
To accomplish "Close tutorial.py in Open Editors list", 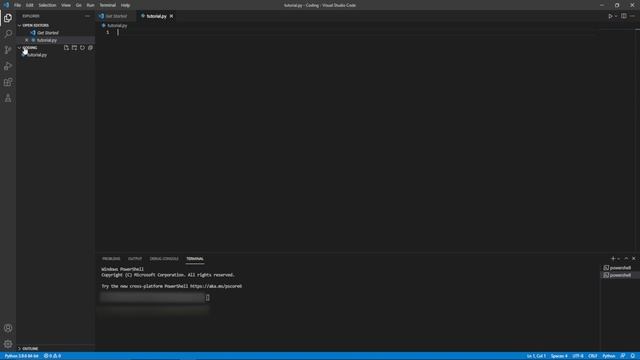I will [x=27, y=40].
